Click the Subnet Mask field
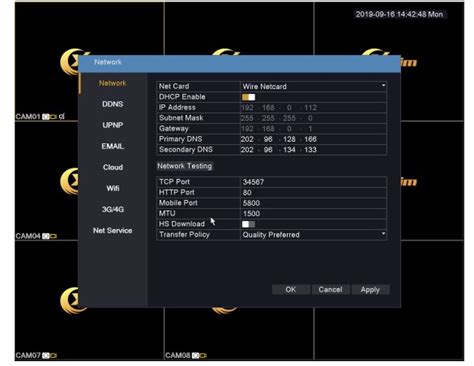Viewport: 474px width, 366px height. pos(313,118)
